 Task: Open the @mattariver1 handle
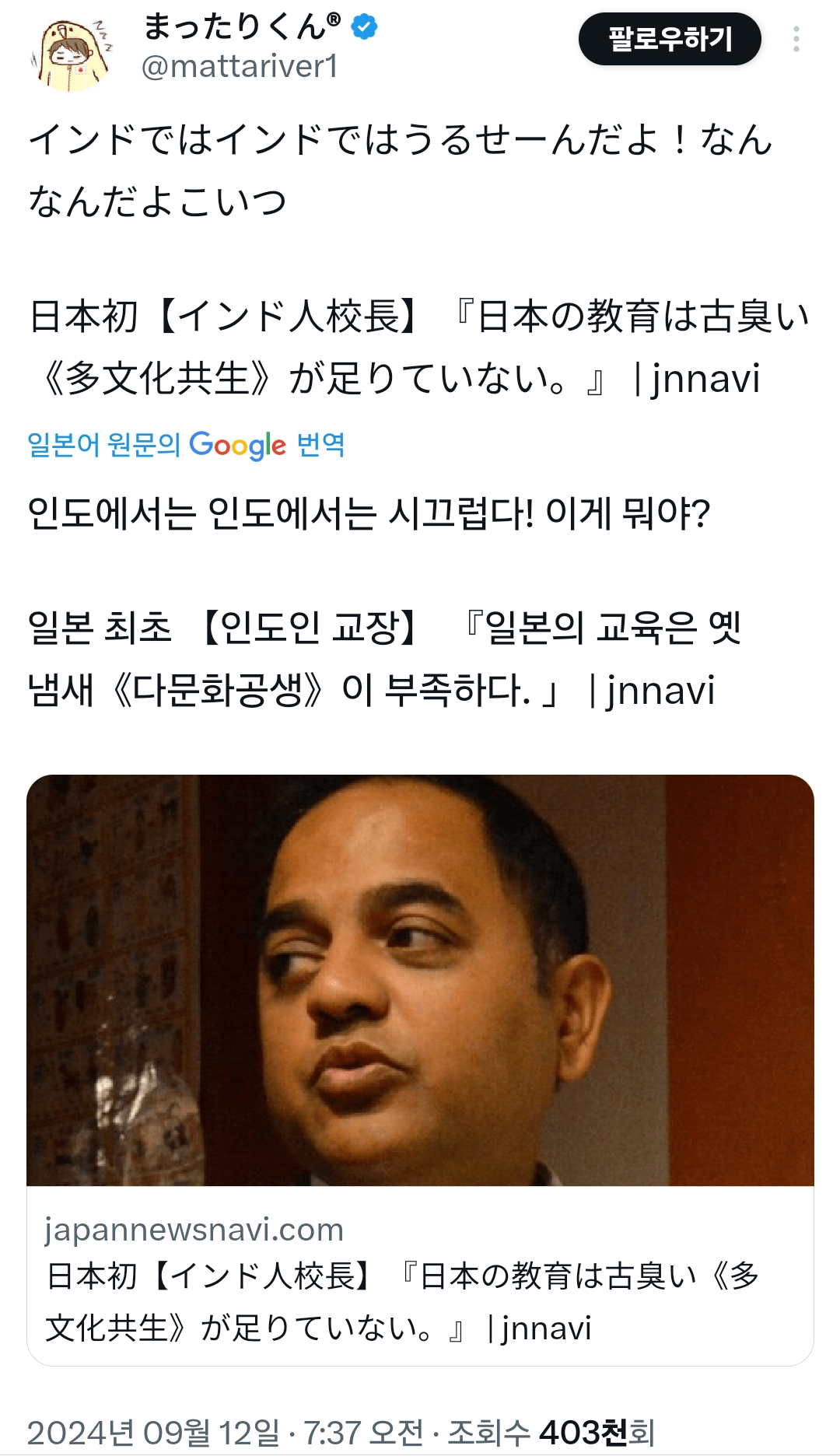pyautogui.click(x=240, y=67)
